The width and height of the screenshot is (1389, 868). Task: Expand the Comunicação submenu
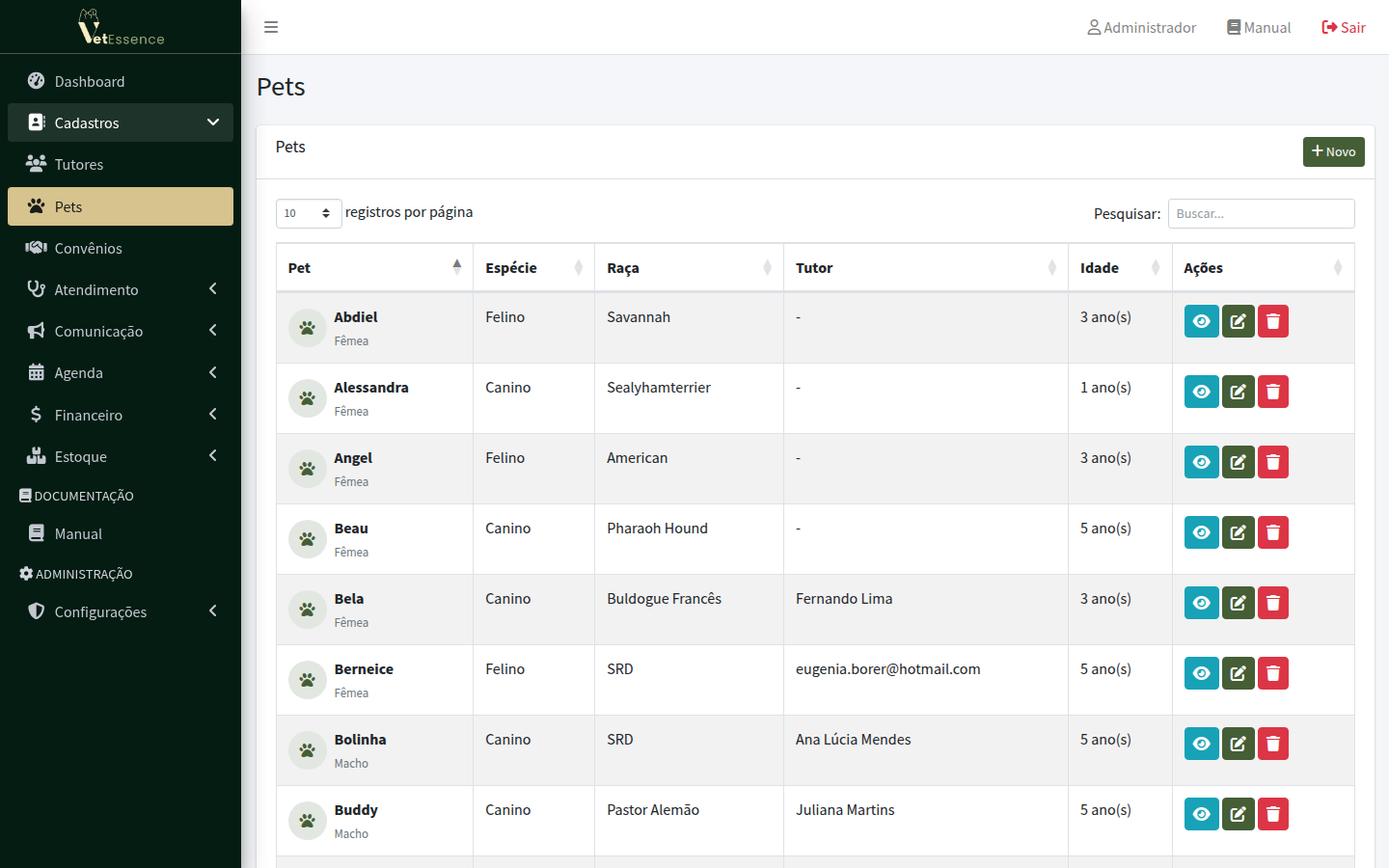click(x=121, y=331)
